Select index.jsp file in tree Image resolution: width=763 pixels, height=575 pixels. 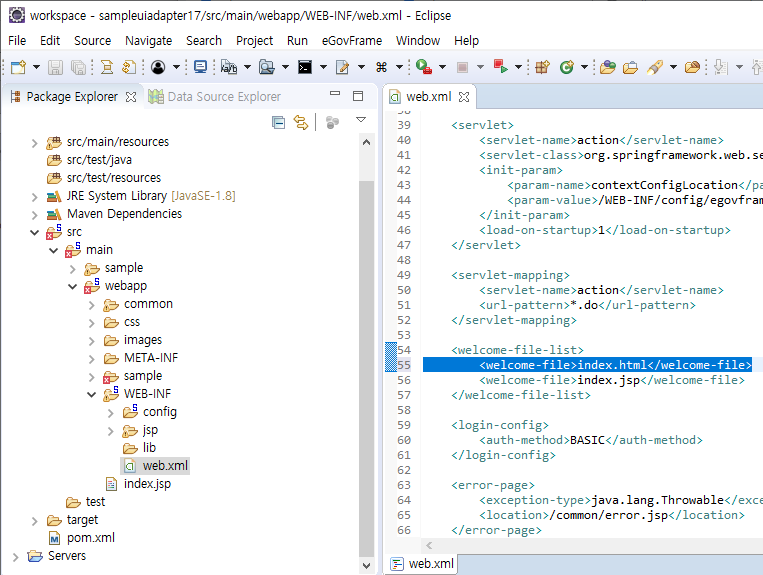tap(146, 484)
